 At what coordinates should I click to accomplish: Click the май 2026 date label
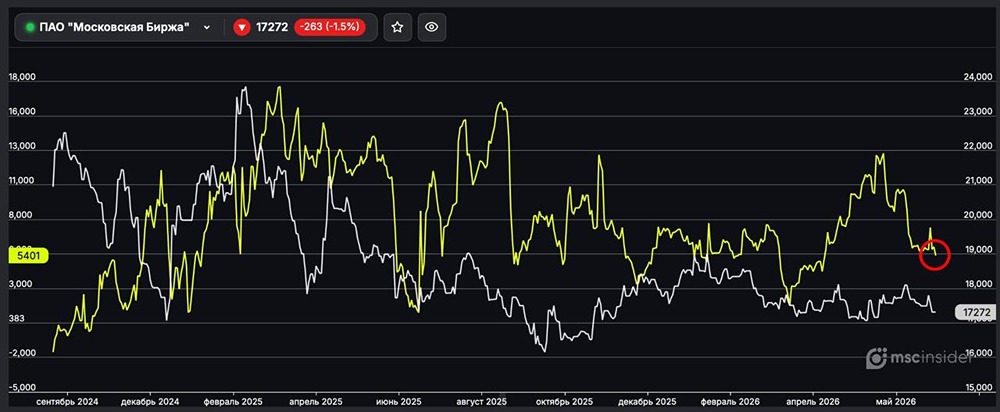[x=896, y=402]
